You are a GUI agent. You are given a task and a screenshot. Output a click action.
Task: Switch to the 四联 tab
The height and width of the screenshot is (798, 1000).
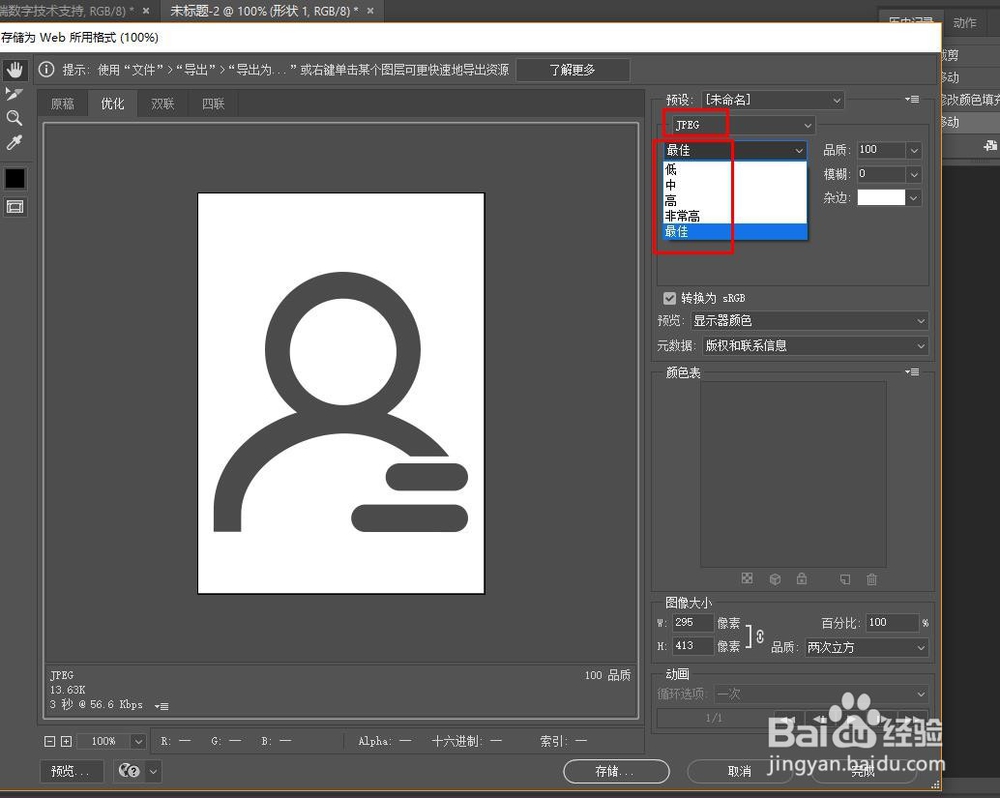[213, 103]
